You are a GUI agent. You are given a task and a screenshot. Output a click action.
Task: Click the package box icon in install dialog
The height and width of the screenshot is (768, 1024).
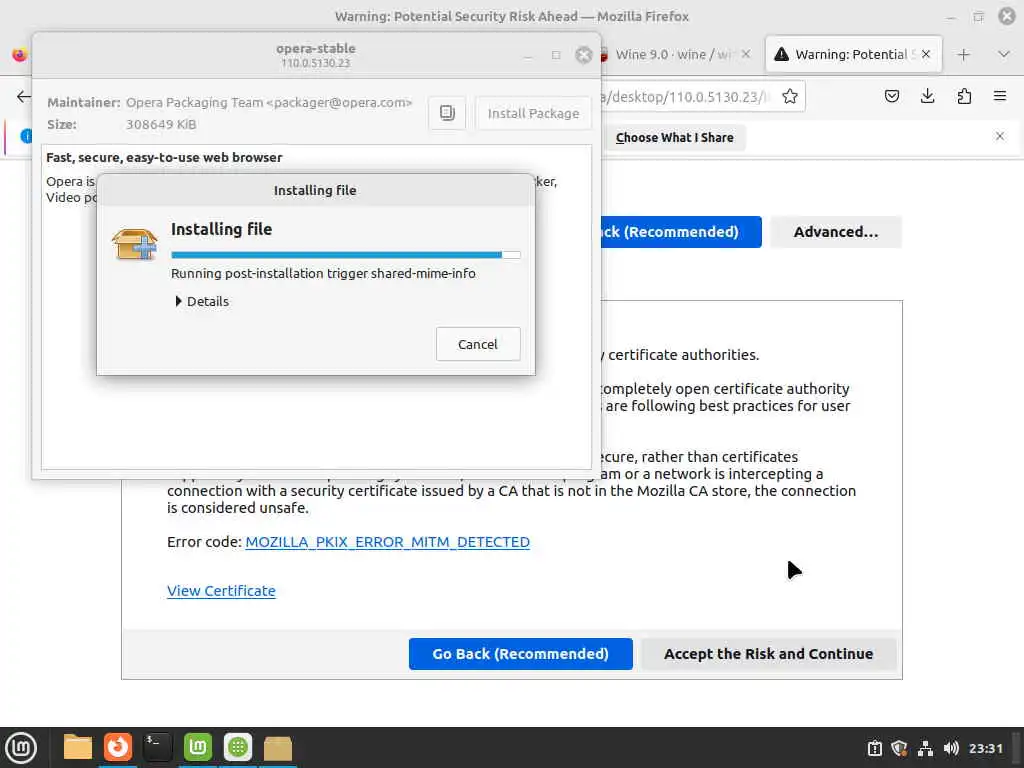pyautogui.click(x=135, y=244)
